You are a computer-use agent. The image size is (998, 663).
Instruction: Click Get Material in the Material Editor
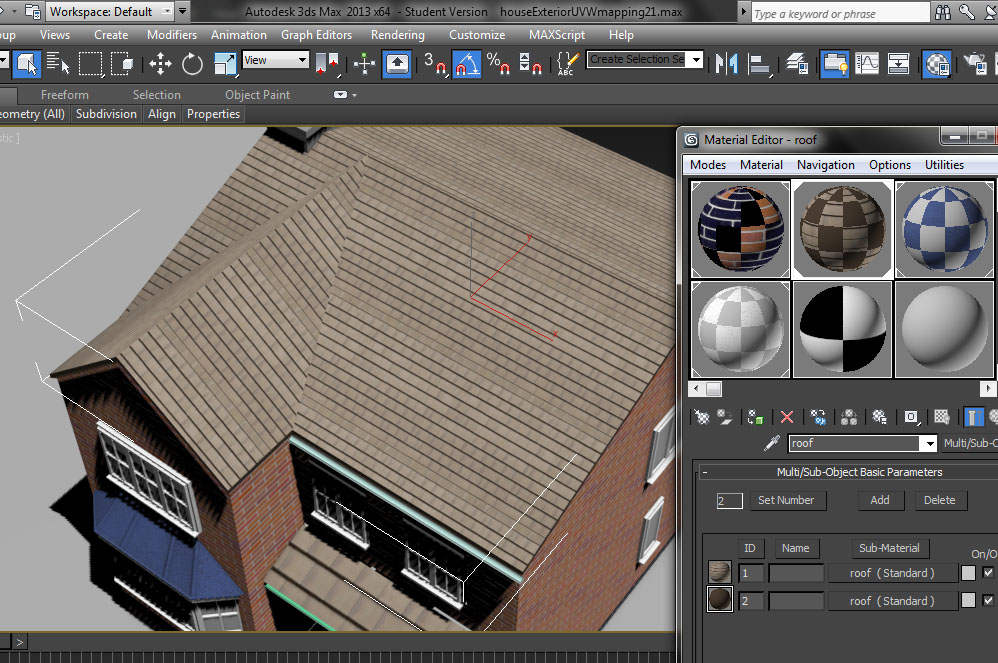click(x=700, y=417)
